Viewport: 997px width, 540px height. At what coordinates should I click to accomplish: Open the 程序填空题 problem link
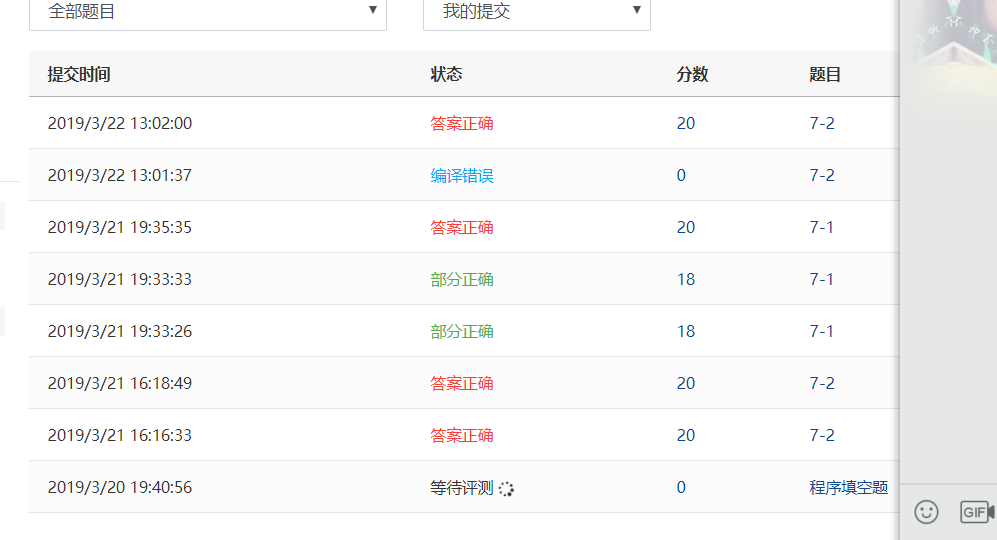pos(848,488)
